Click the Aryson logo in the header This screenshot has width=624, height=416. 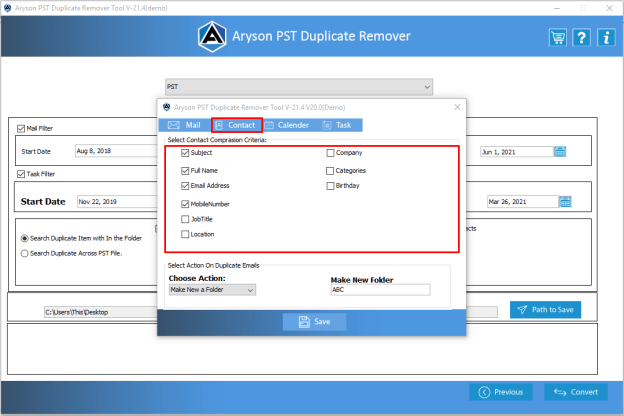[x=212, y=37]
